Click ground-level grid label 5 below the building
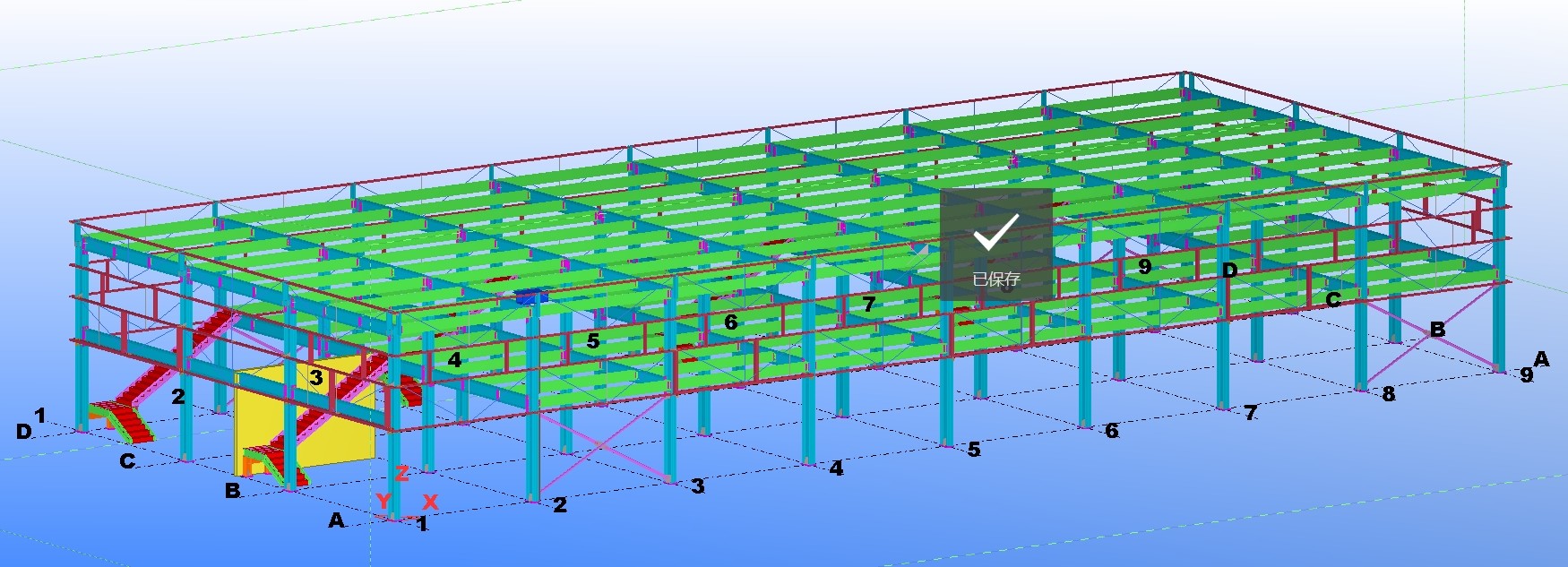Screen dimensions: 1568x567 974,450
